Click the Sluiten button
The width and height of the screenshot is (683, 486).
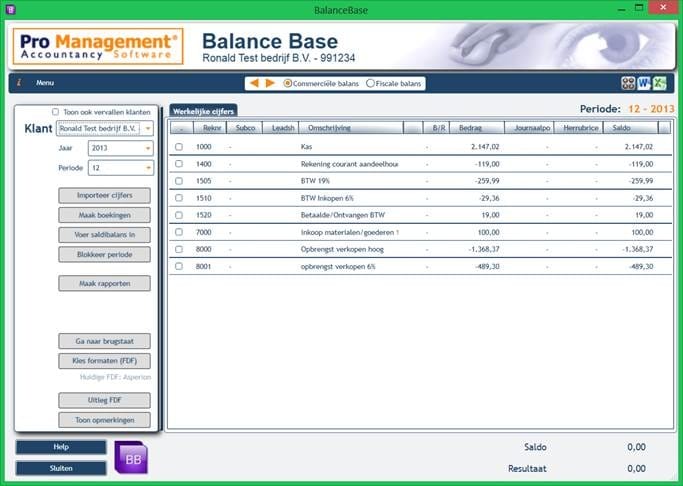61,469
